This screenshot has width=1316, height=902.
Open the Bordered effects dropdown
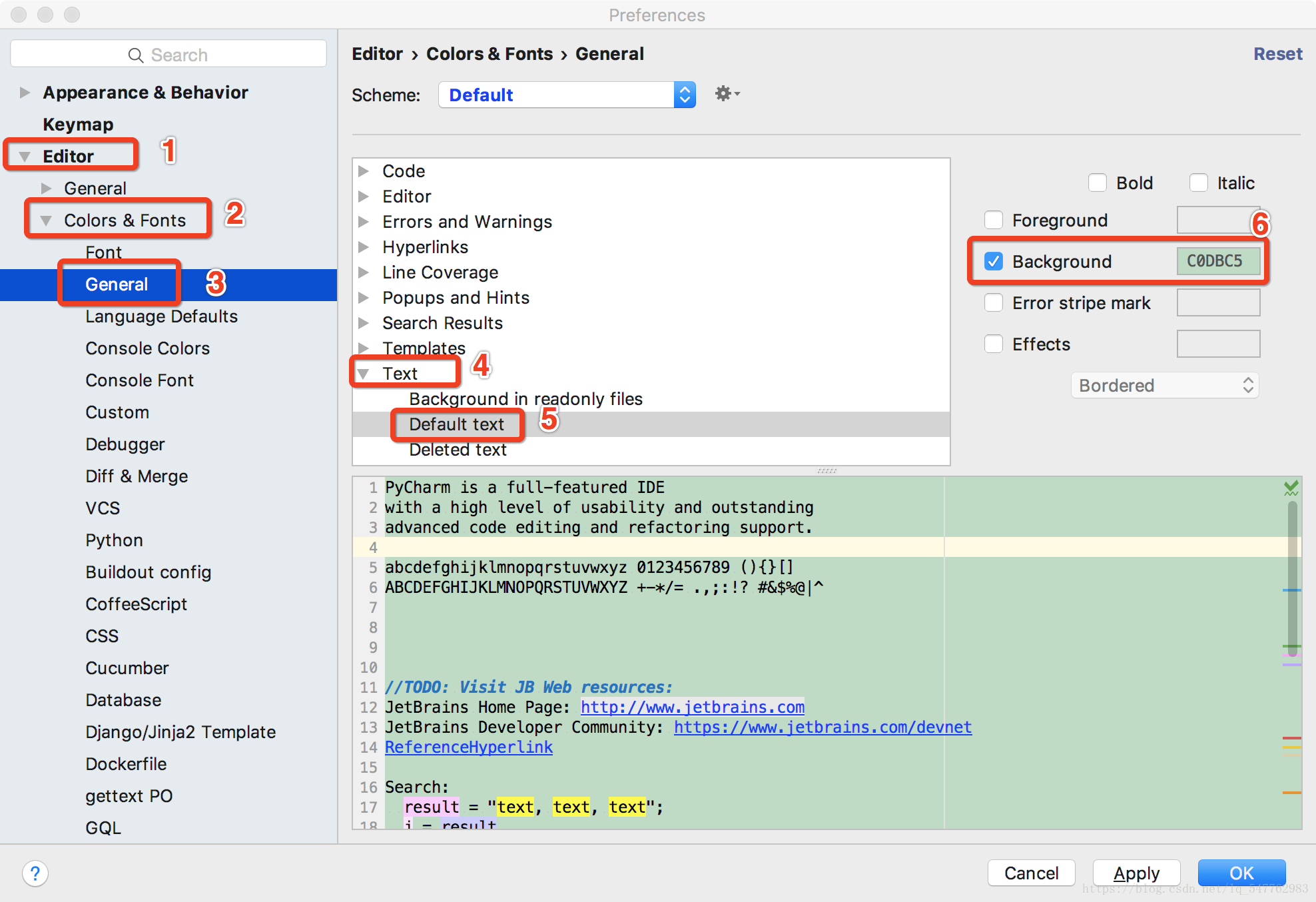click(x=1165, y=385)
